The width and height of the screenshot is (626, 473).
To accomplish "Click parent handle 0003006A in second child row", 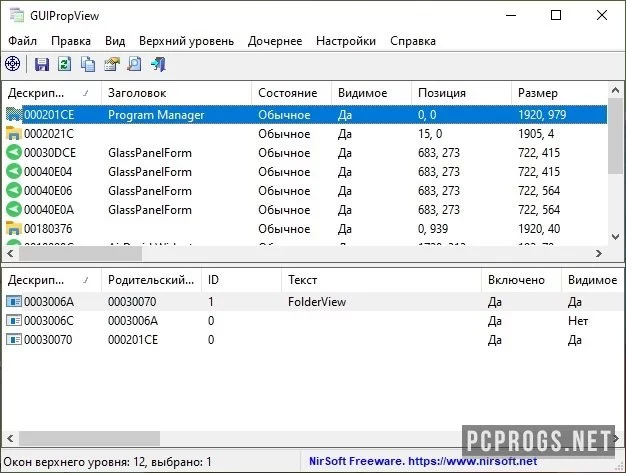I will click(133, 321).
